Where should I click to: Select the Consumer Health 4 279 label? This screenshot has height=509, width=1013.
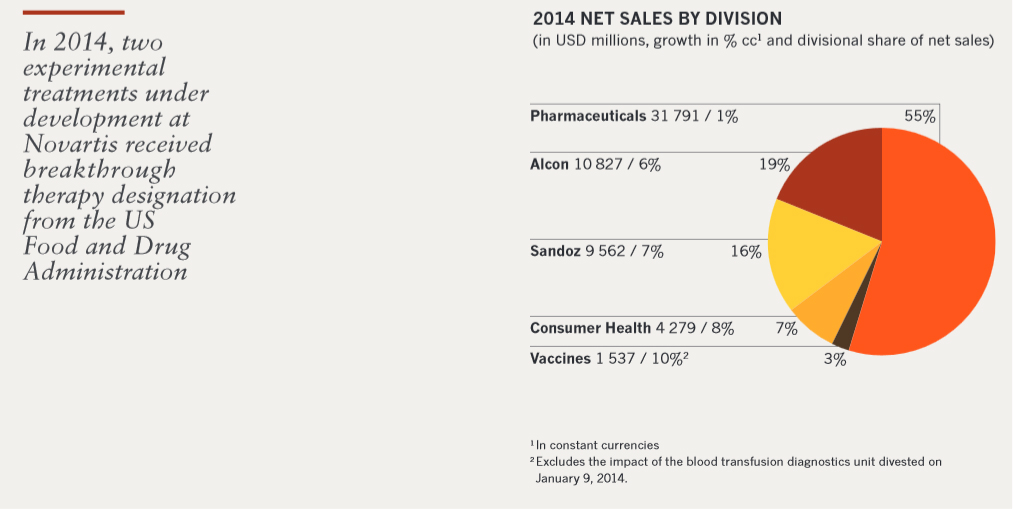[x=632, y=328]
